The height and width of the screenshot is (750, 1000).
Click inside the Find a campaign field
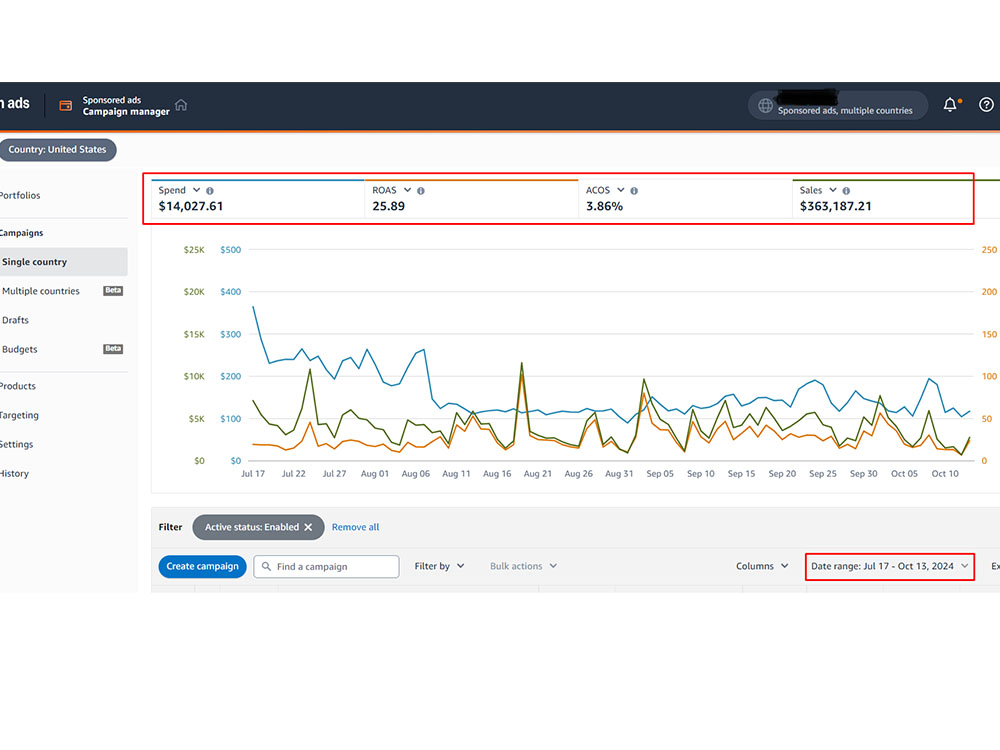(327, 566)
